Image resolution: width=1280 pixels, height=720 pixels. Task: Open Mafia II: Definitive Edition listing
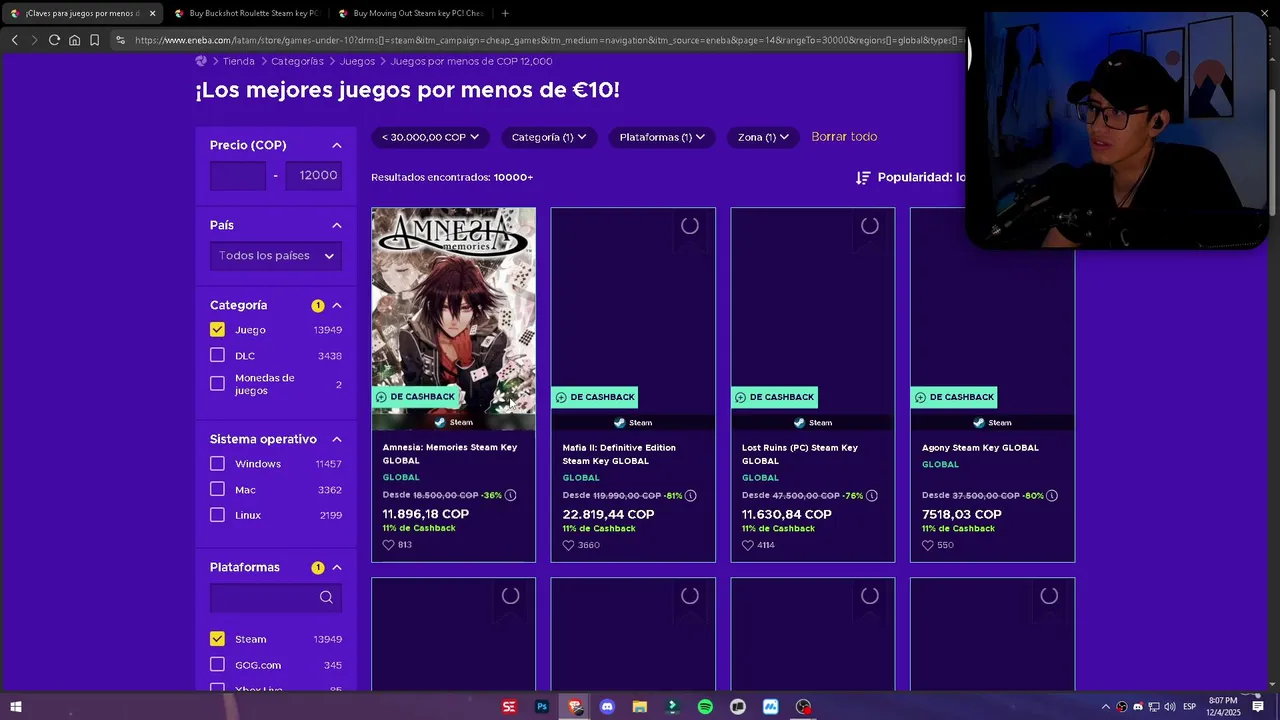[x=619, y=454]
